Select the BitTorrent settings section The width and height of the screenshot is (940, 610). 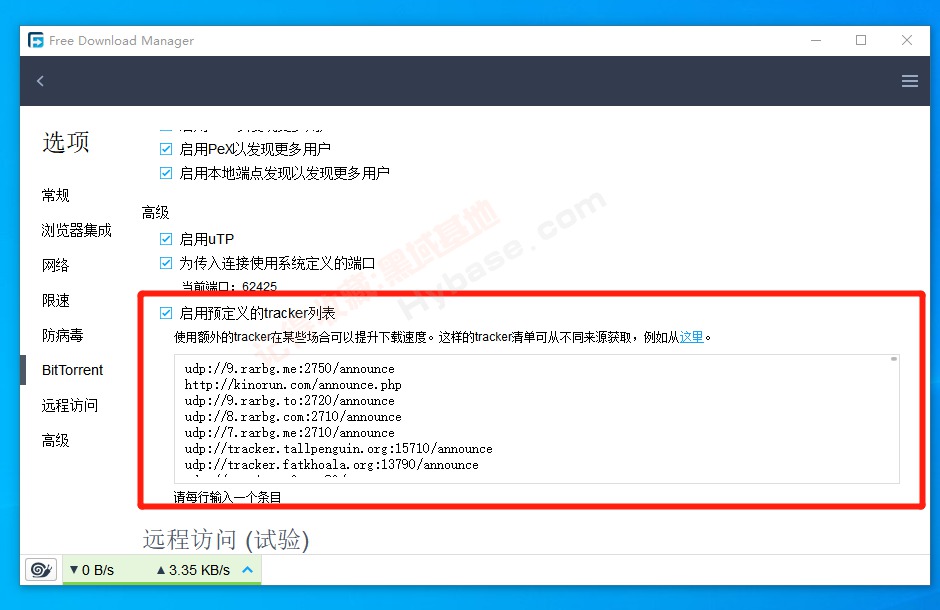73,370
